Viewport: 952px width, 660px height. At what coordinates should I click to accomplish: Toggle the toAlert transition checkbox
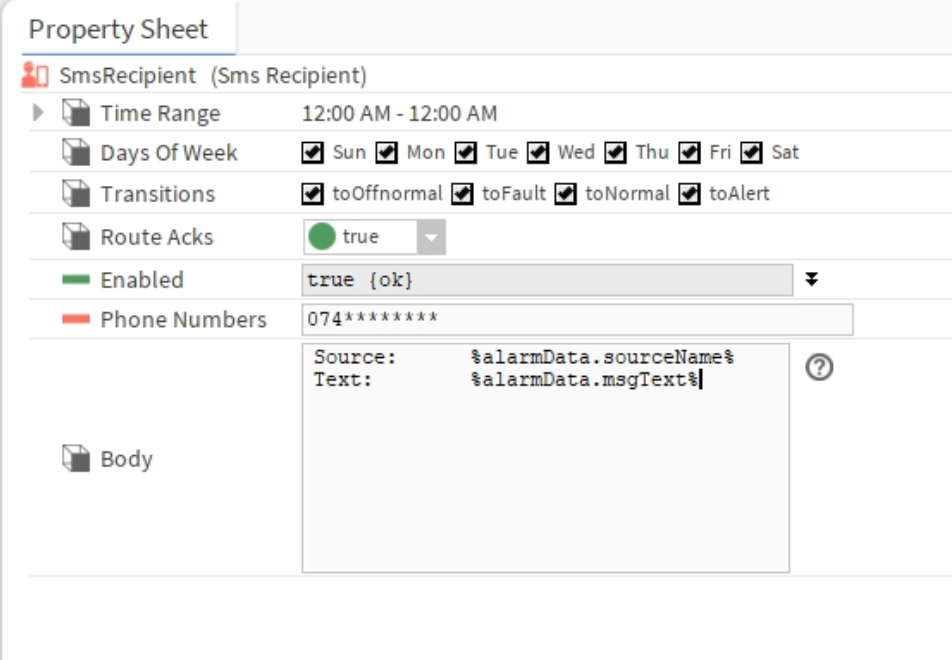(689, 193)
